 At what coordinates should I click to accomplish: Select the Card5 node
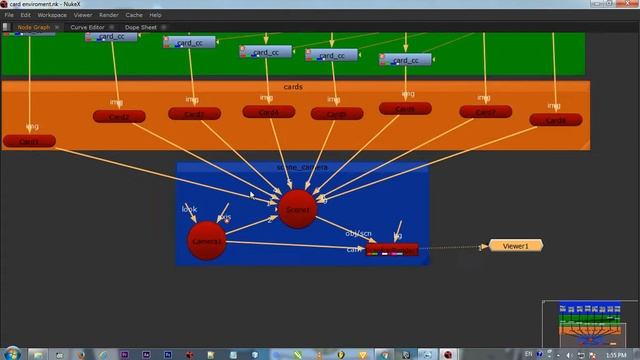pyautogui.click(x=337, y=113)
